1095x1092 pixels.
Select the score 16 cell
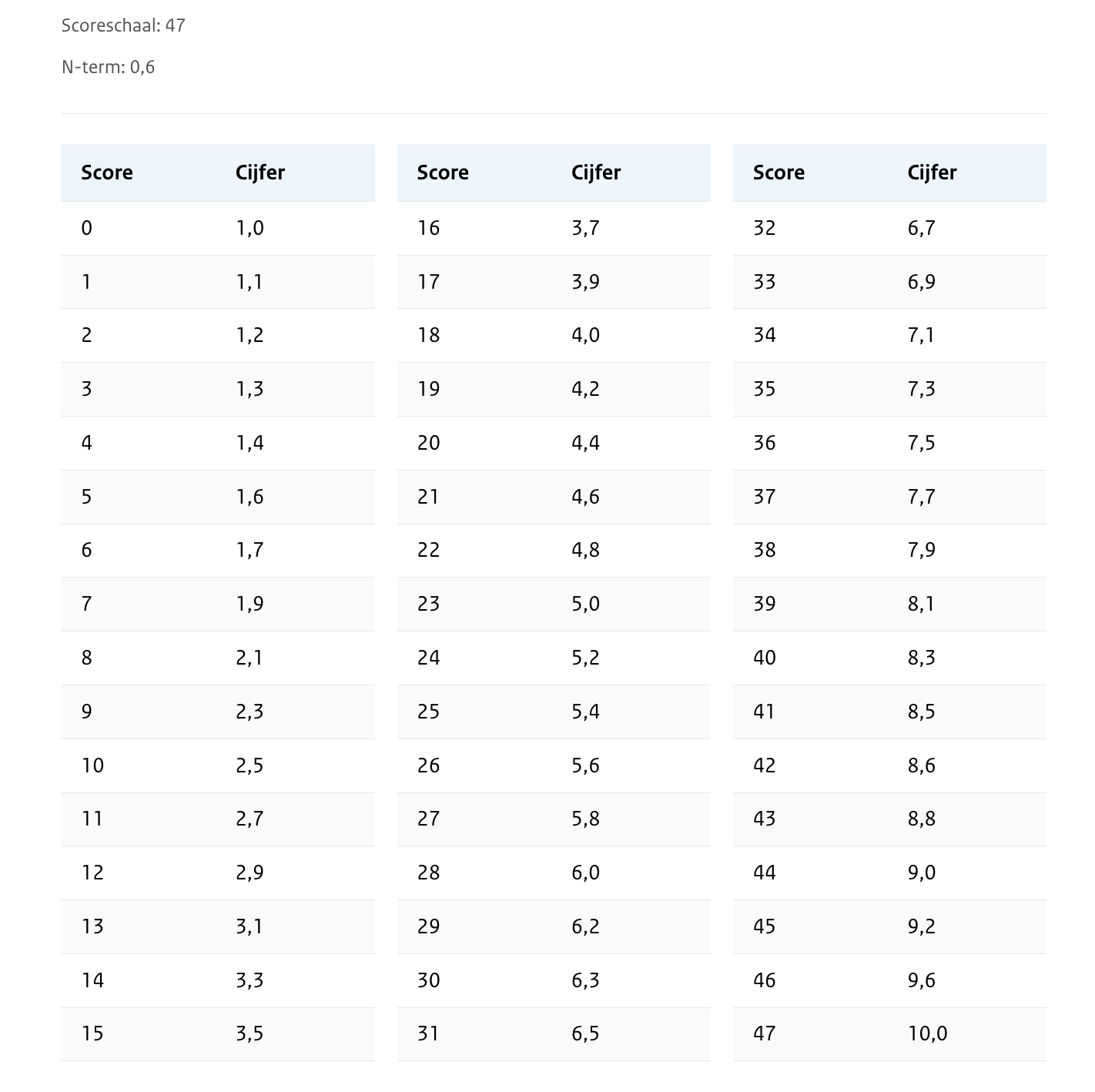click(x=428, y=228)
